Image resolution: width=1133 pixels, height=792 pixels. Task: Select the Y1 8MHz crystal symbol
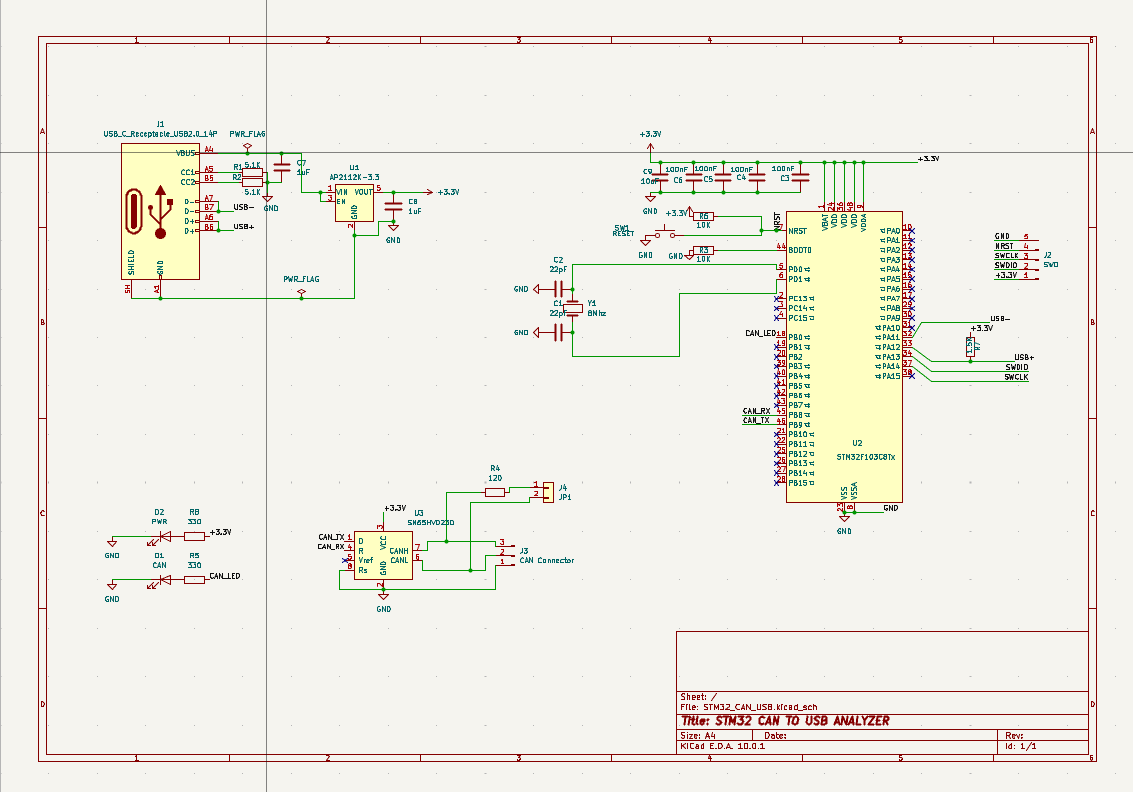(572, 309)
